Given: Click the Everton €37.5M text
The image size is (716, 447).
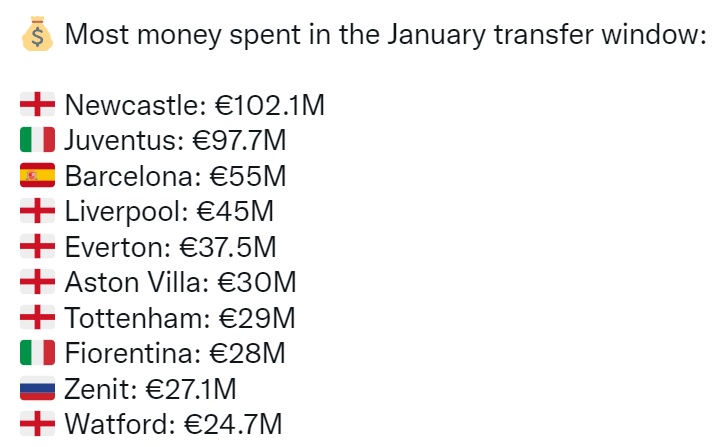Looking at the screenshot, I should click(x=171, y=247).
